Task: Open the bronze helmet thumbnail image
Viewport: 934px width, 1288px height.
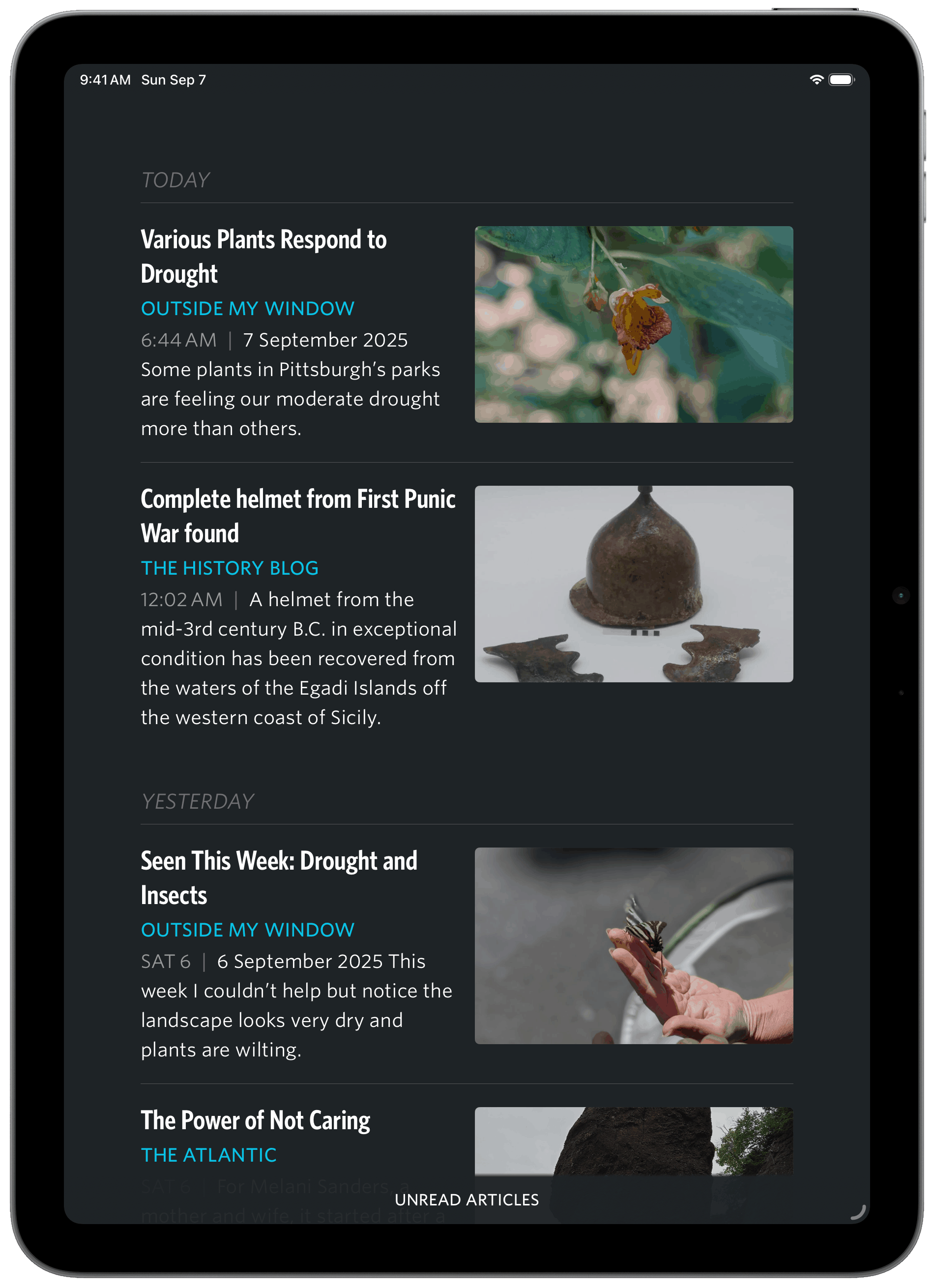Action: point(634,584)
